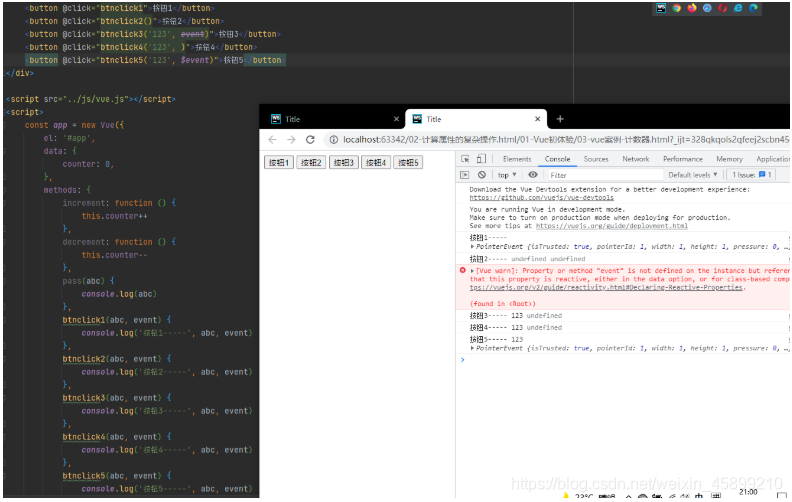View site information icon beside localhost URL
The image size is (792, 502).
click(333, 140)
